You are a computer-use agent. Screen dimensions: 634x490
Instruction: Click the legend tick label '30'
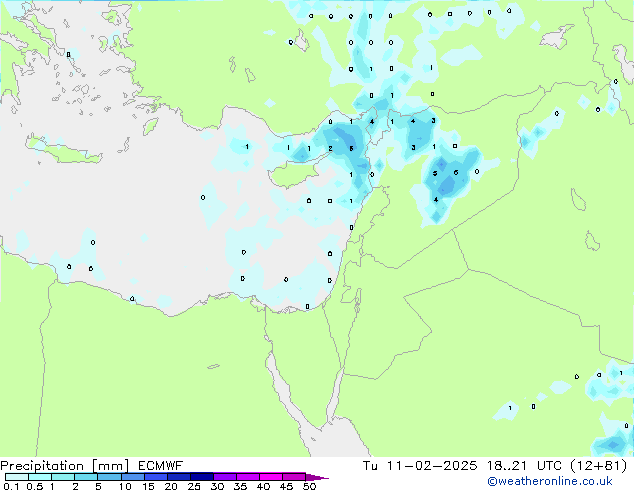pyautogui.click(x=218, y=486)
